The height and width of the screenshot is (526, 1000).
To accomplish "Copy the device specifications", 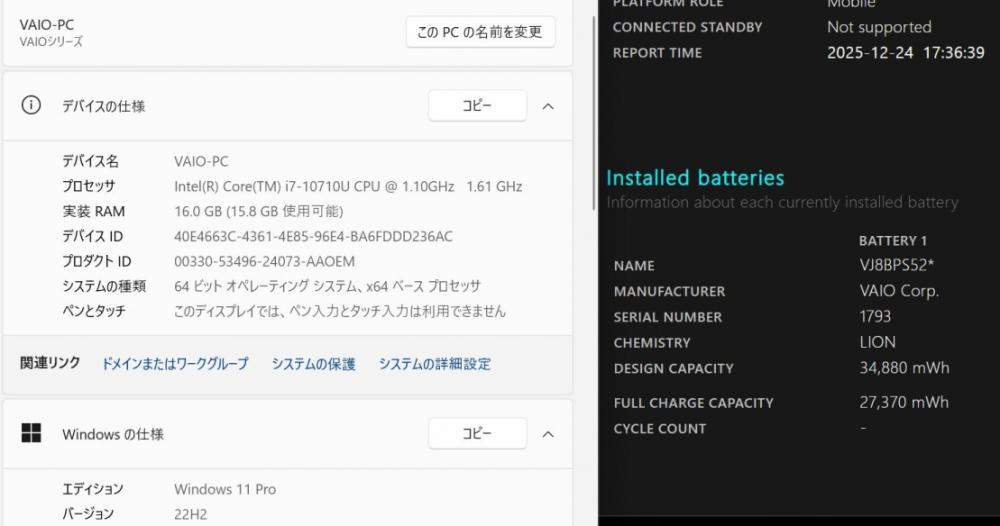I will [x=477, y=106].
